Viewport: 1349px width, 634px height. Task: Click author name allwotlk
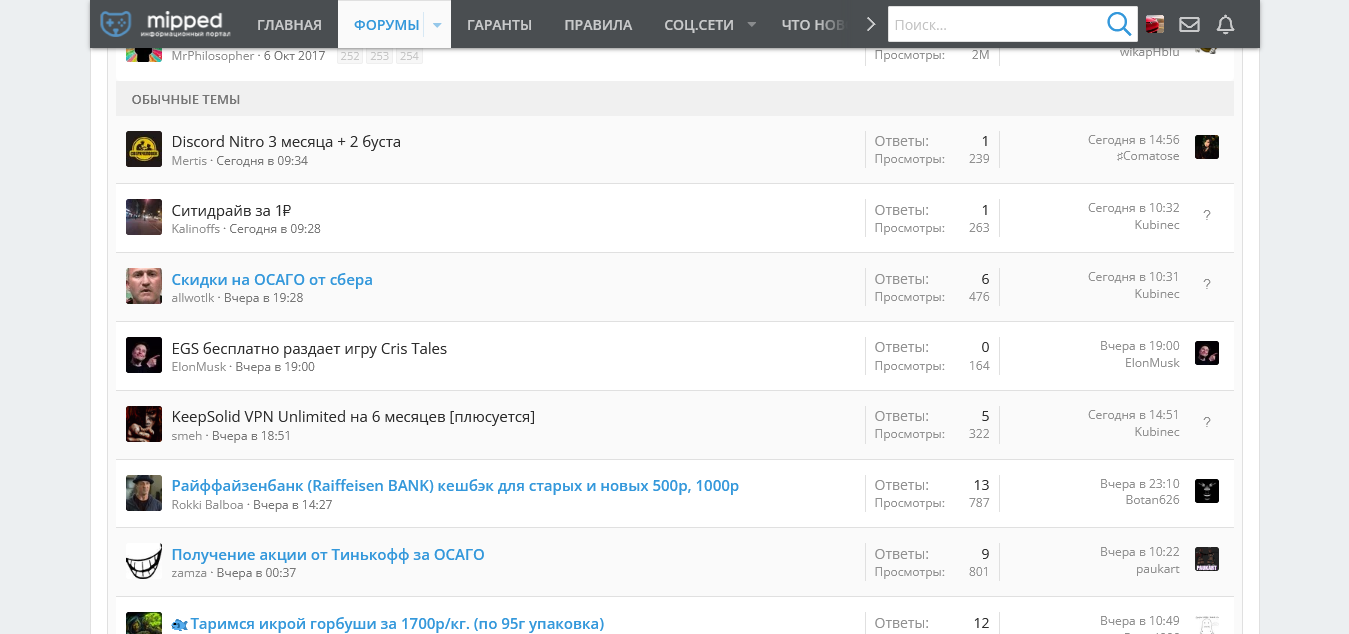193,297
